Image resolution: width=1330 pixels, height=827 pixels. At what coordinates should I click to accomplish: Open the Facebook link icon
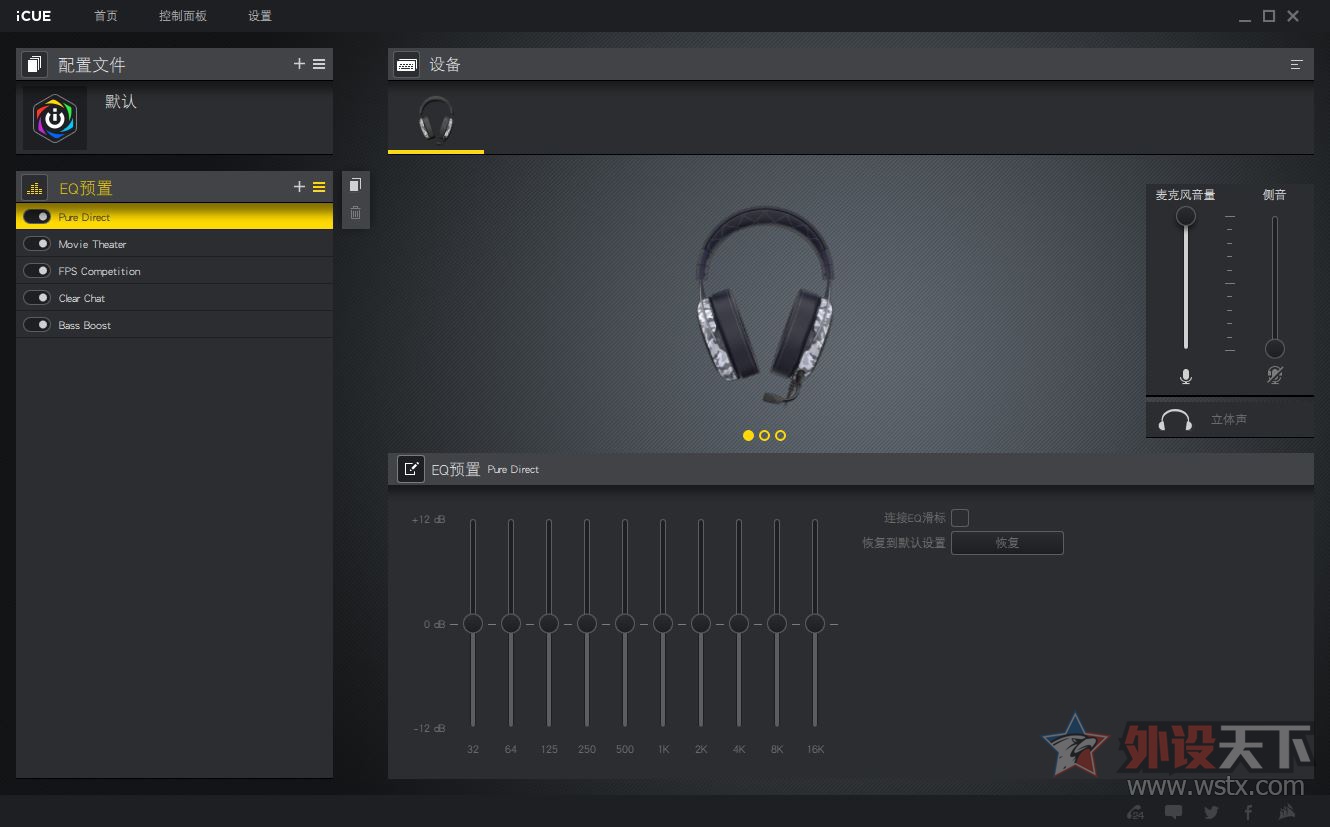coord(1248,812)
